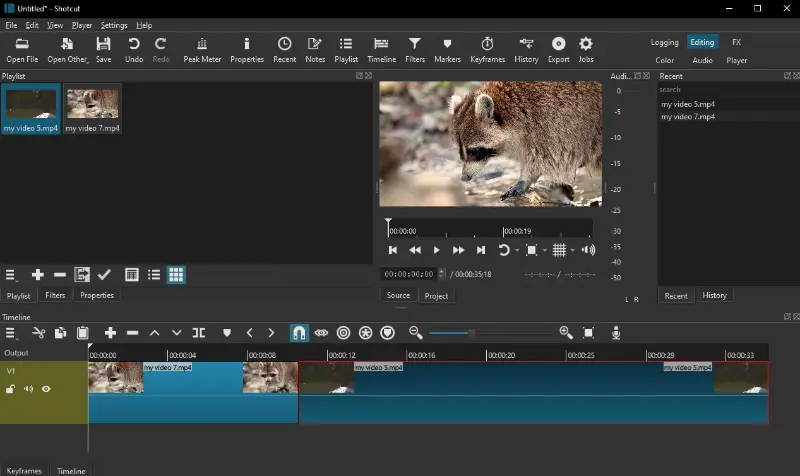Switch to the Editing layout
Image resolution: width=800 pixels, height=476 pixels.
click(702, 43)
